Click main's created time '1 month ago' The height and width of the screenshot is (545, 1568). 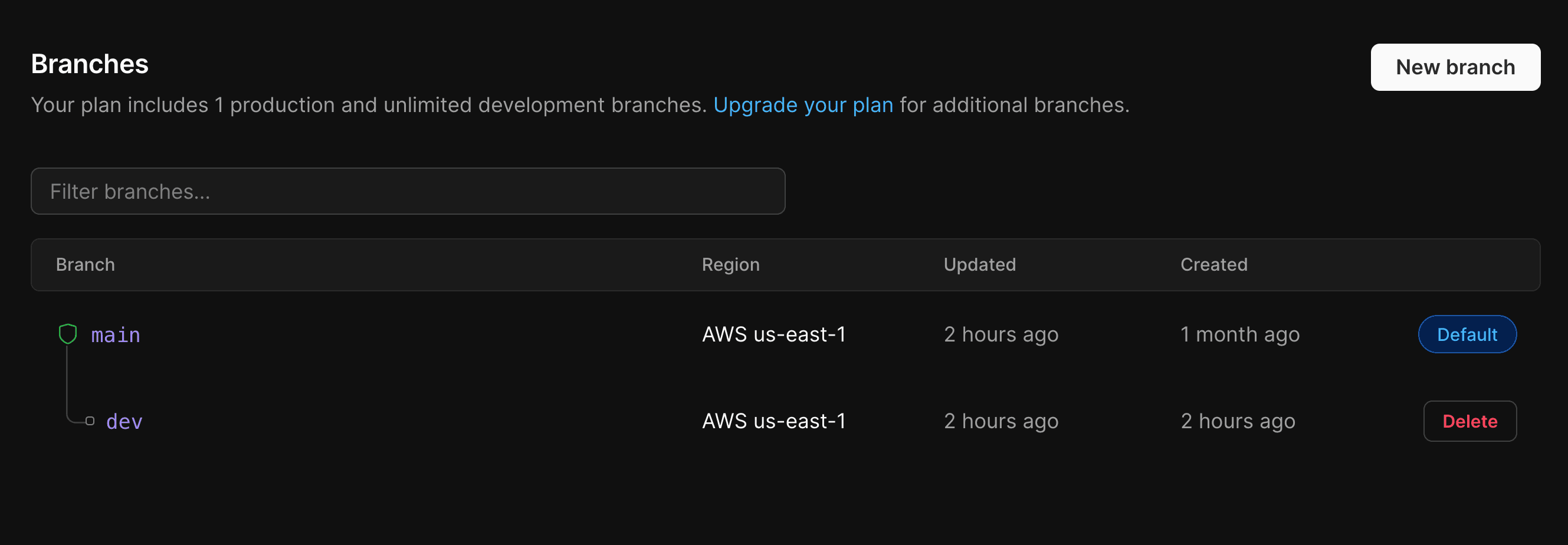(1240, 334)
